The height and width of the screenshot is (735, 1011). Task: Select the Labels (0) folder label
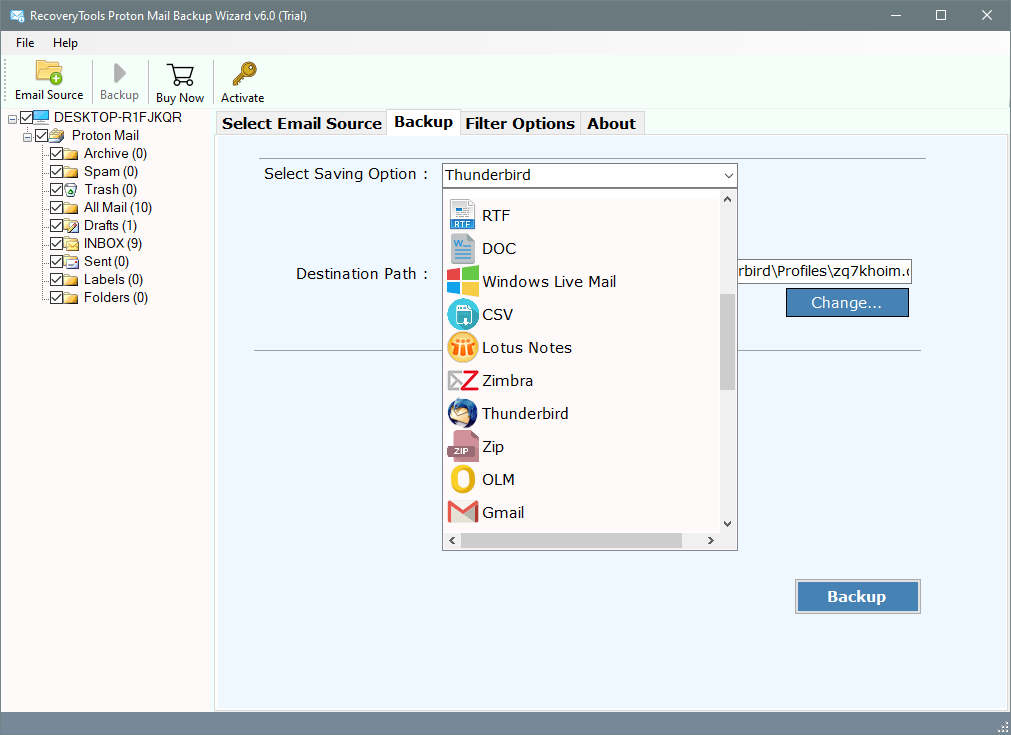(113, 280)
